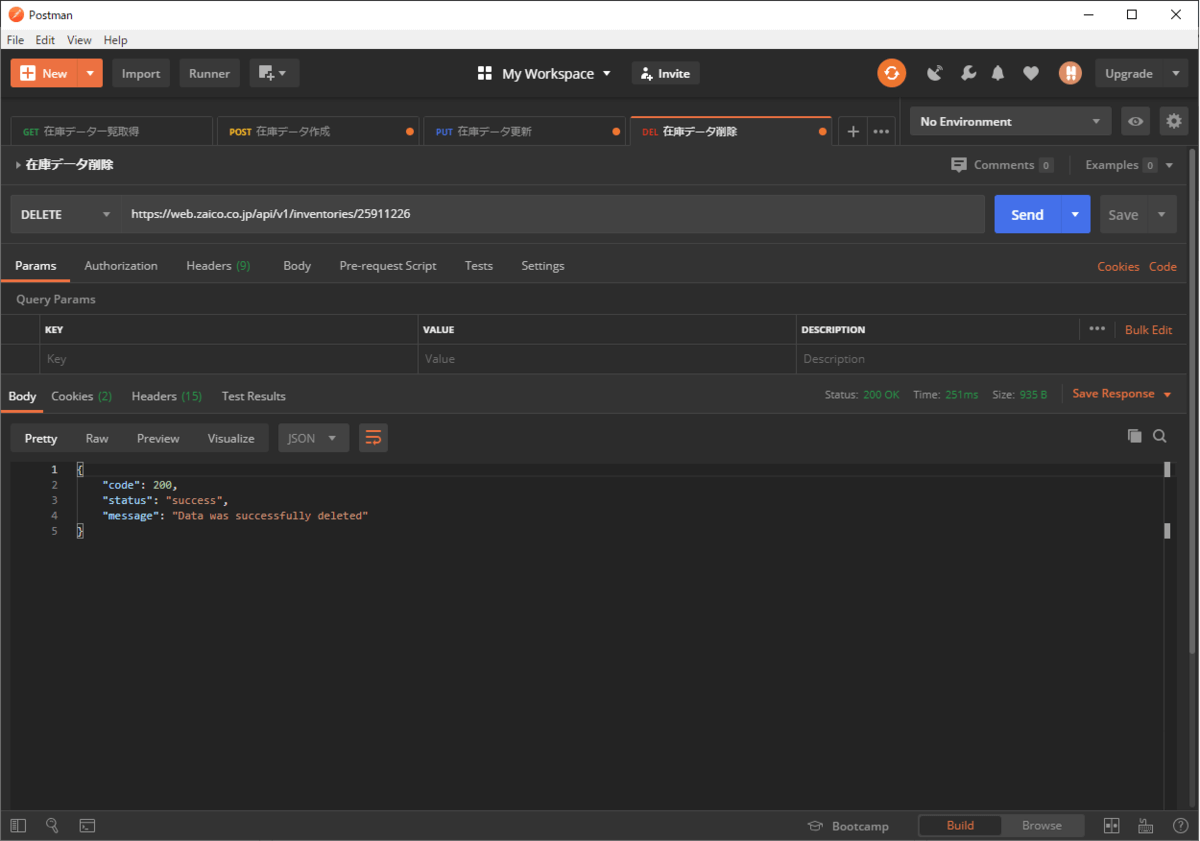Open the Cookies link

point(1118,266)
